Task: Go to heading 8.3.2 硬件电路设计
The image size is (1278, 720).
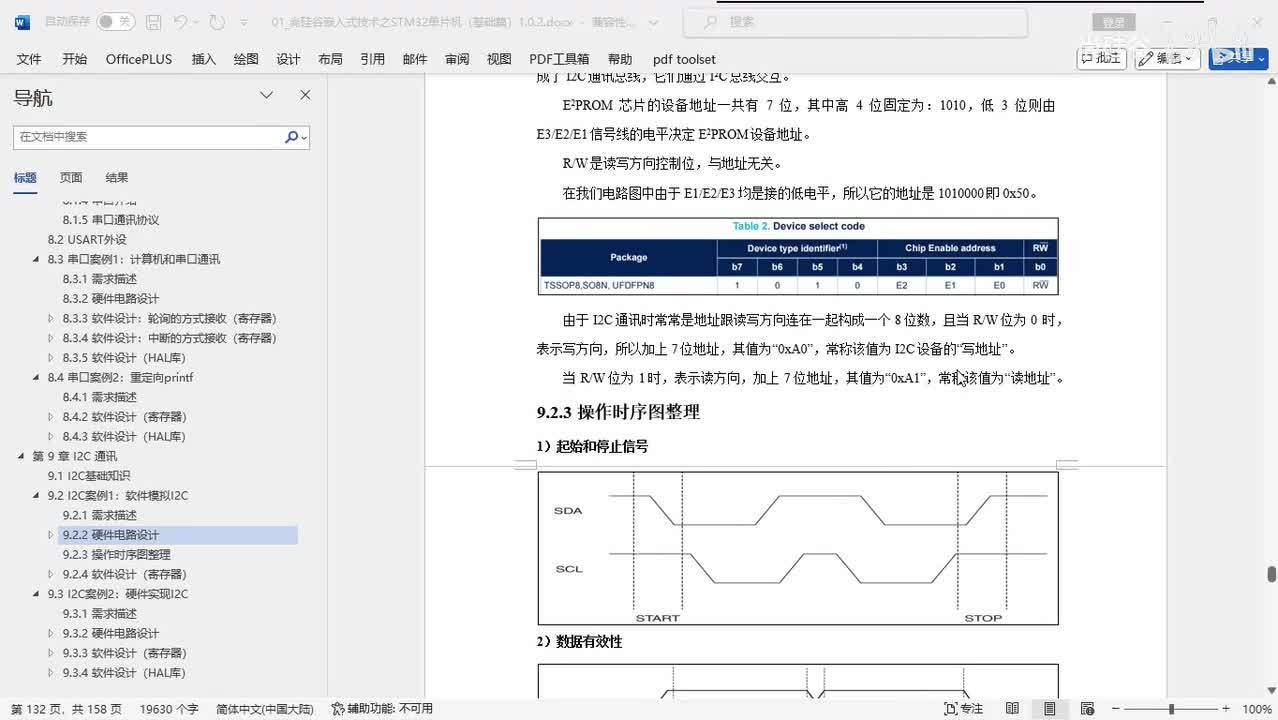Action: pyautogui.click(x=111, y=298)
